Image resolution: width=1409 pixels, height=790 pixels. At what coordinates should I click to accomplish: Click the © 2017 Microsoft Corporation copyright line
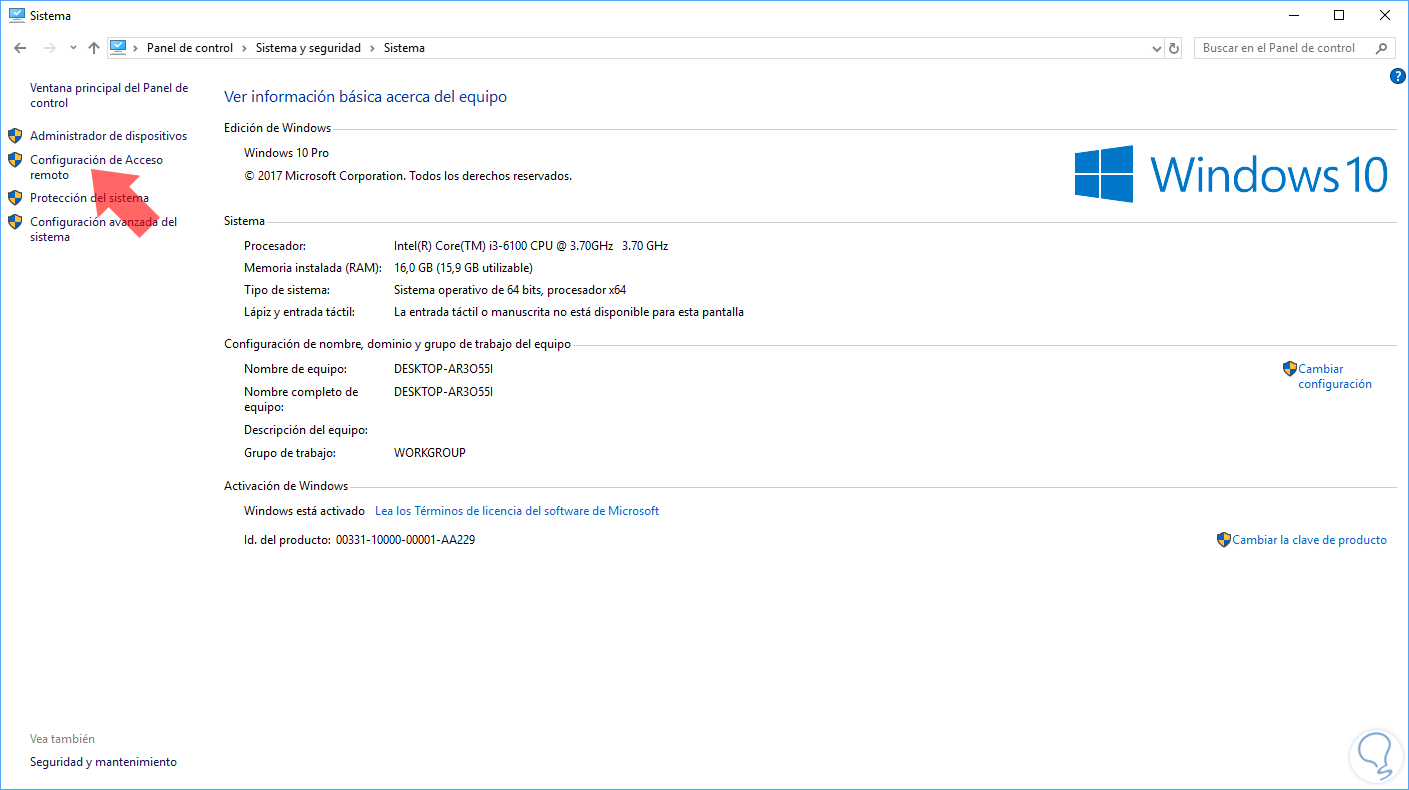408,176
